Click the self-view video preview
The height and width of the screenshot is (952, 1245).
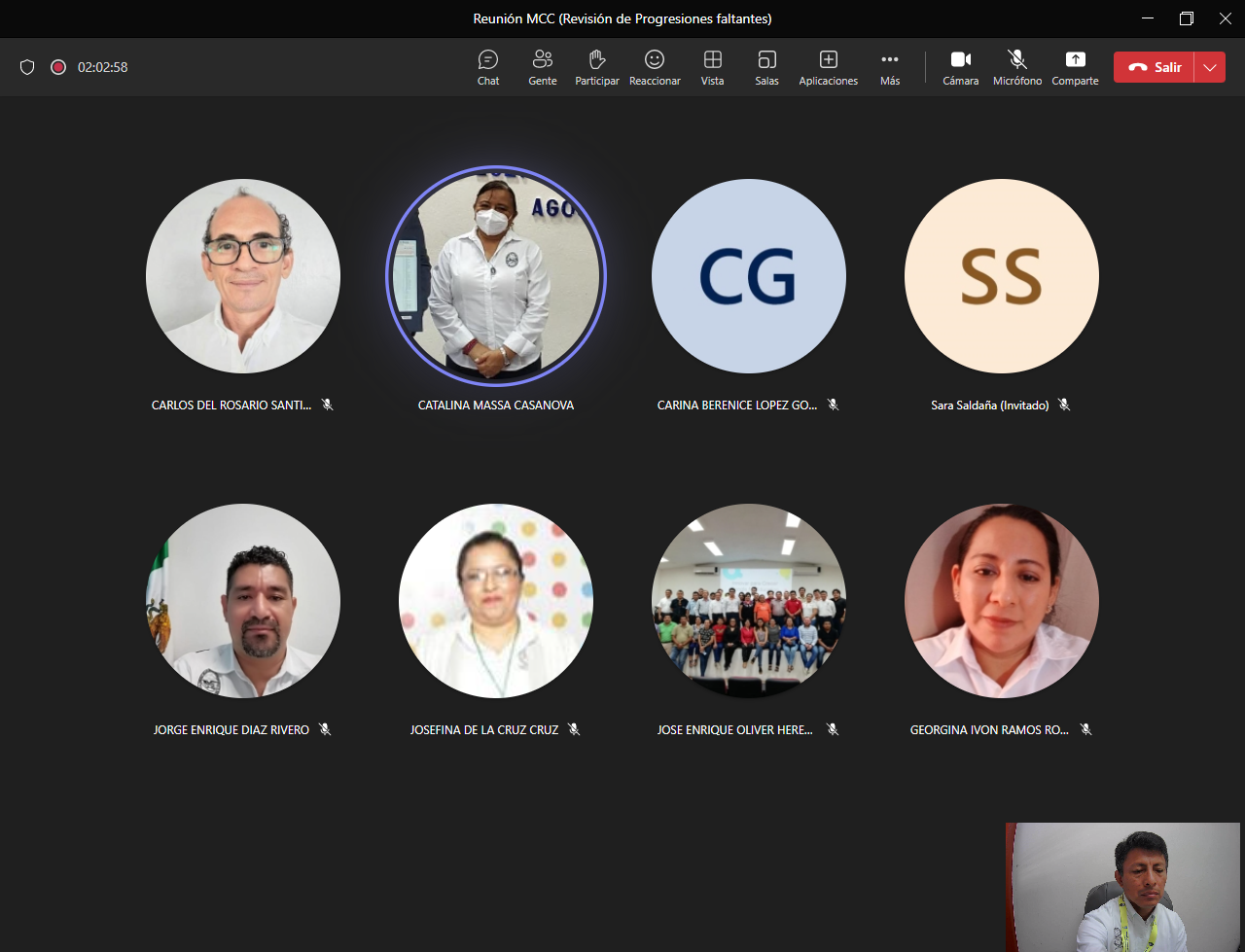tap(1123, 887)
